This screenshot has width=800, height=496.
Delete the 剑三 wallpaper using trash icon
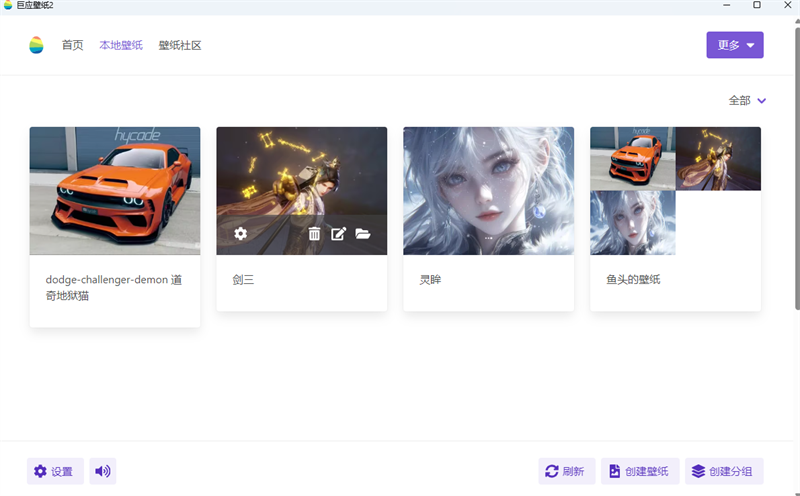(314, 234)
